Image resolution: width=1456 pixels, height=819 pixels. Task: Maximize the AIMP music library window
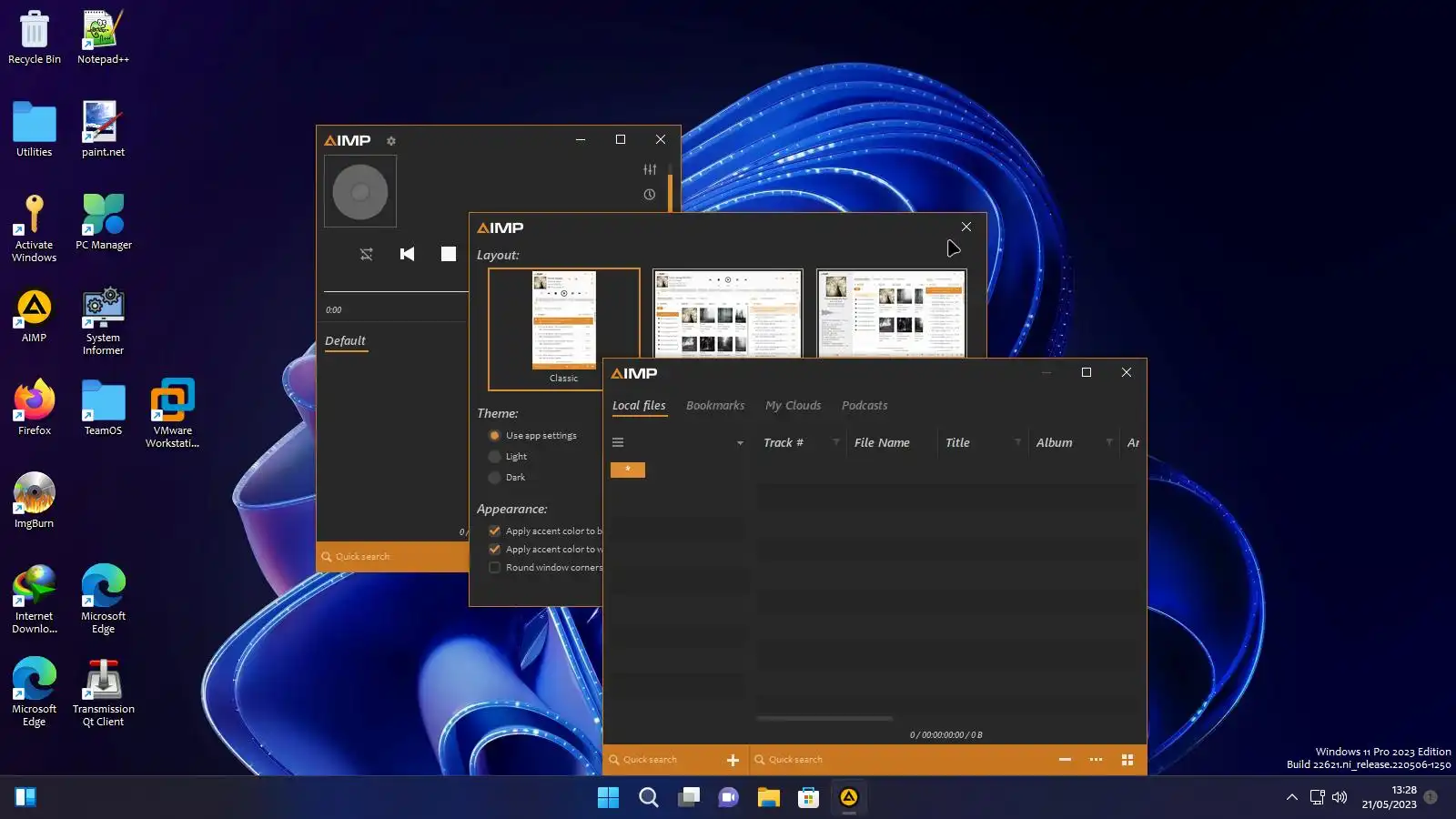click(x=1087, y=372)
